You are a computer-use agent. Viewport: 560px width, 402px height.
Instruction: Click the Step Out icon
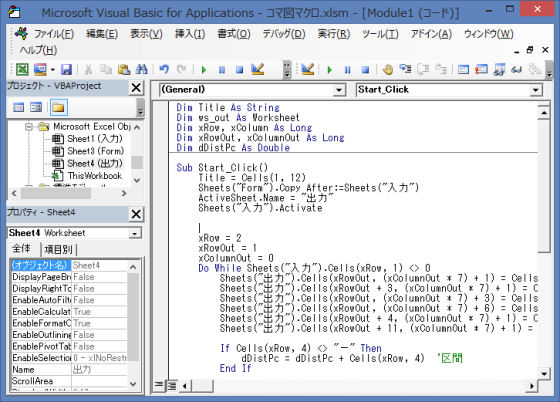[x=441, y=69]
